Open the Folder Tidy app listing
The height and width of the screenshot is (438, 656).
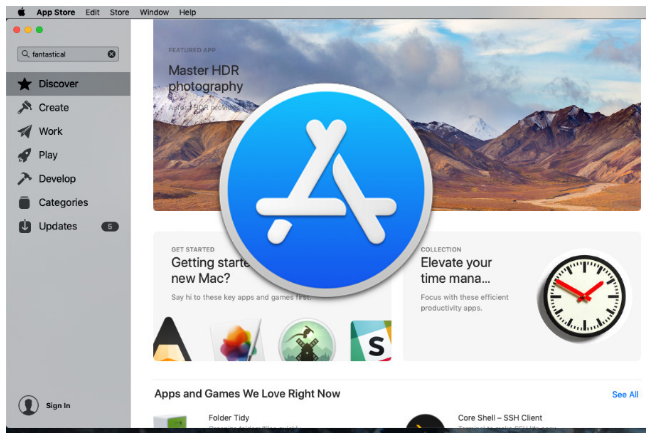[230, 418]
